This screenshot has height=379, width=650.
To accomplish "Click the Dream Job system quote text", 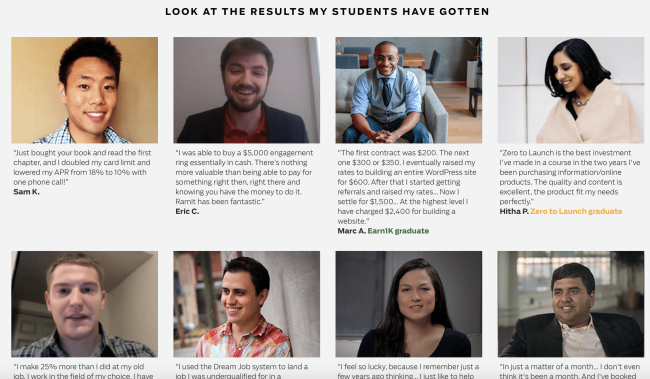I will pyautogui.click(x=242, y=371).
